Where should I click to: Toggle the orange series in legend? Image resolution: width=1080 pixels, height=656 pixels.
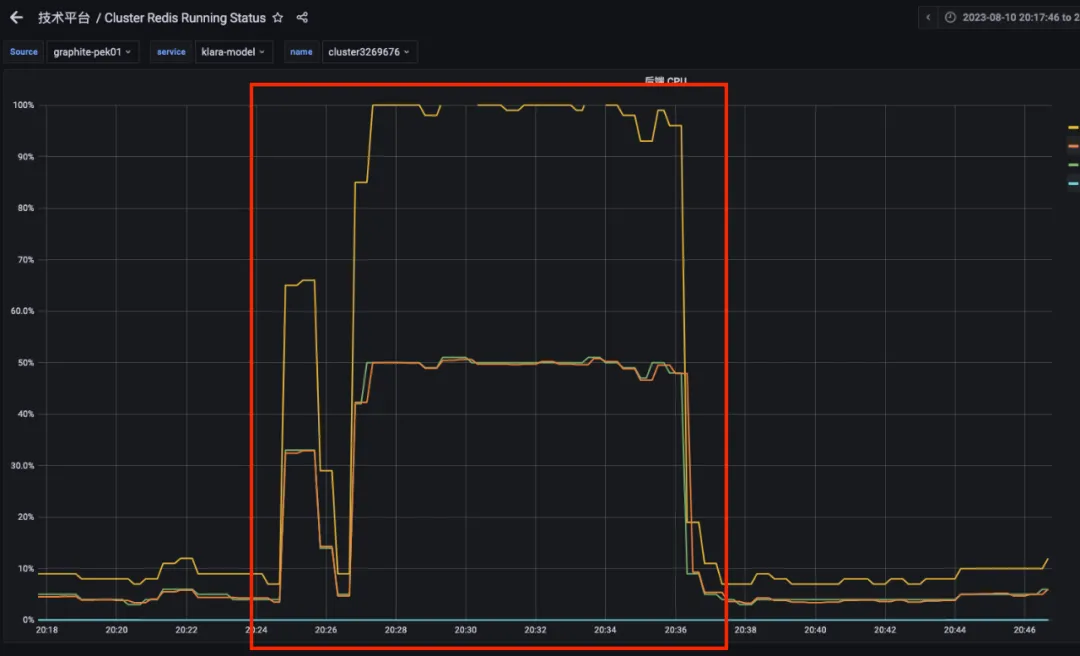[x=1073, y=146]
